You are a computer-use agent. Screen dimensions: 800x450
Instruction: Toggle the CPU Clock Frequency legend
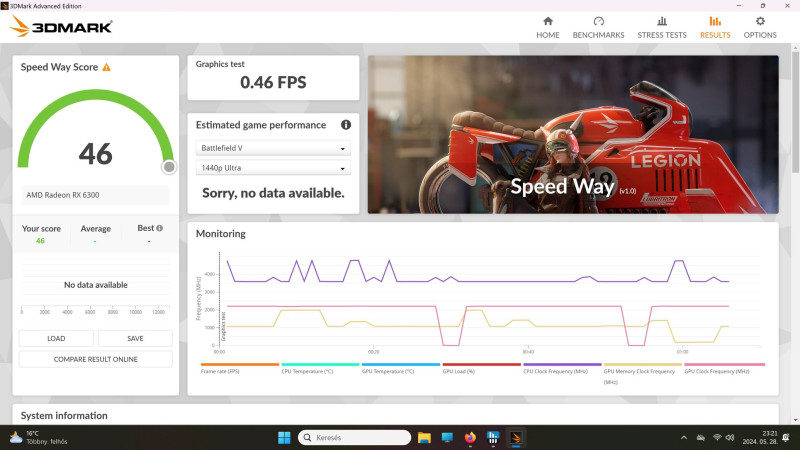pyautogui.click(x=562, y=368)
